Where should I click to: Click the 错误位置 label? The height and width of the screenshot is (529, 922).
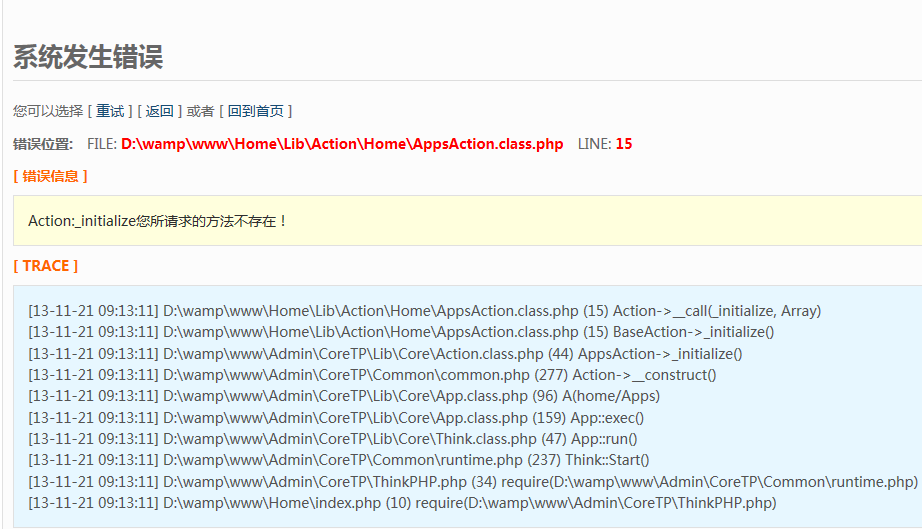[x=43, y=144]
